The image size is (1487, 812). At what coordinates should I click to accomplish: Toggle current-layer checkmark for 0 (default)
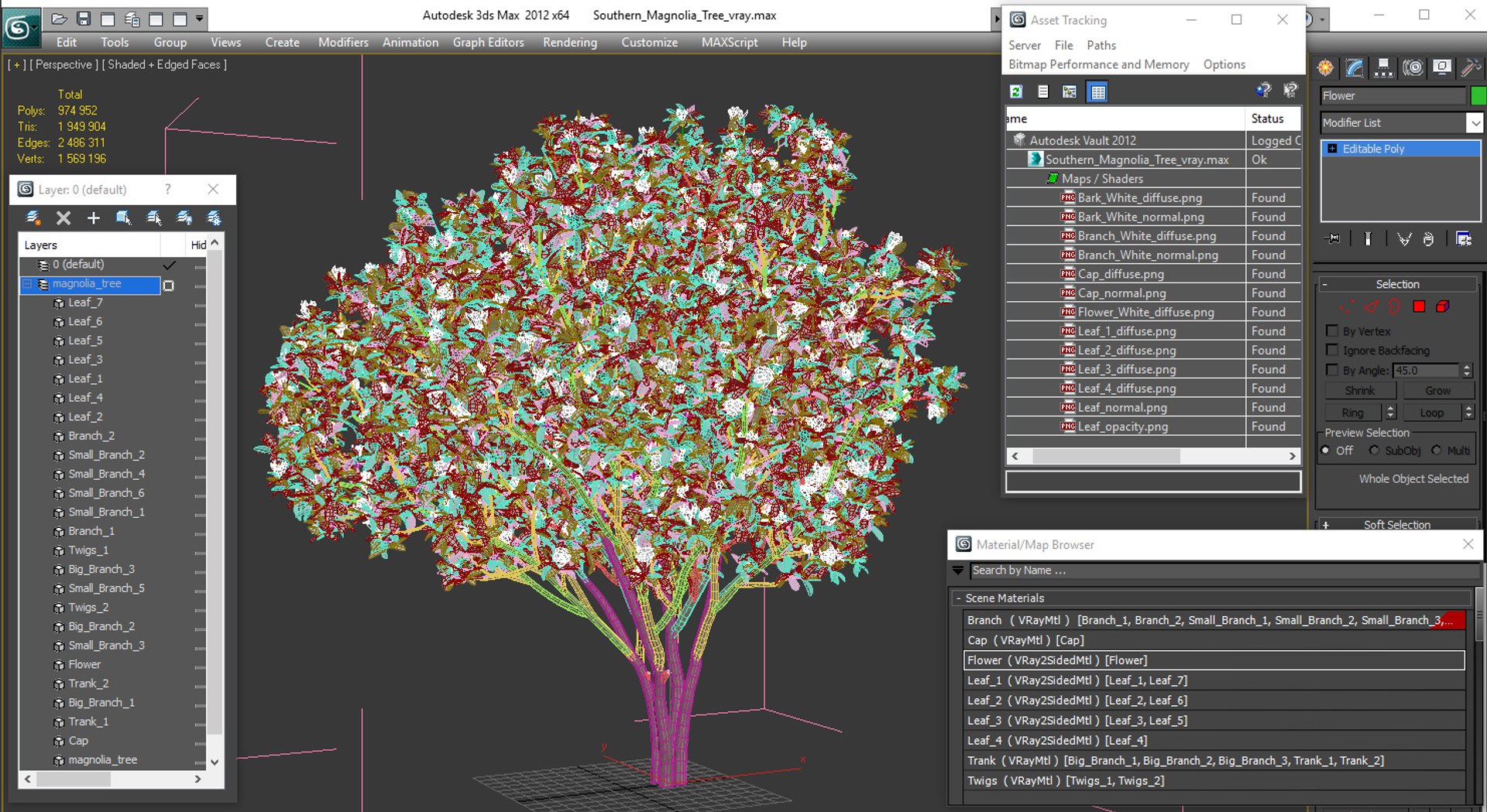click(169, 265)
